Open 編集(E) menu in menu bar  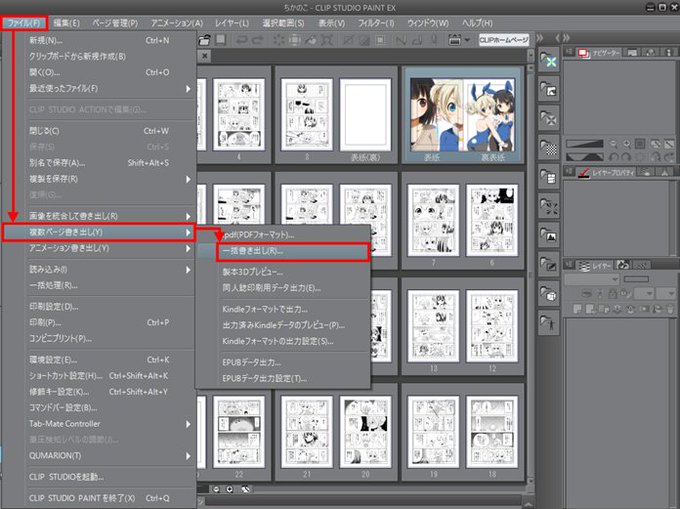(66, 23)
